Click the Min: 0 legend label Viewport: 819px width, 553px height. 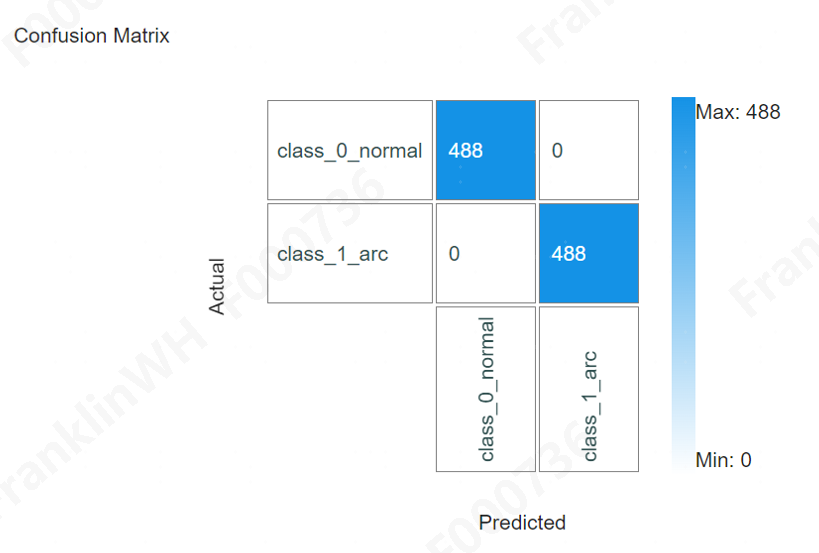(723, 460)
